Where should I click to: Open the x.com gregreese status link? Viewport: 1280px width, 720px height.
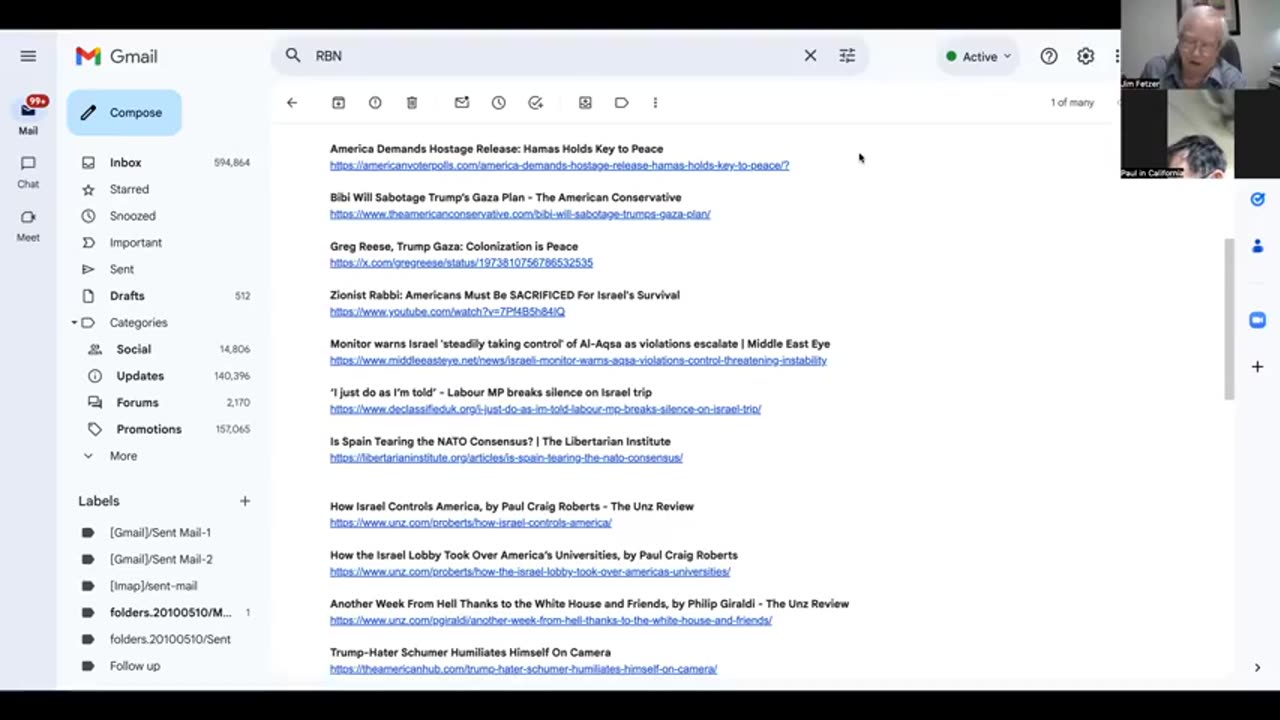[461, 263]
